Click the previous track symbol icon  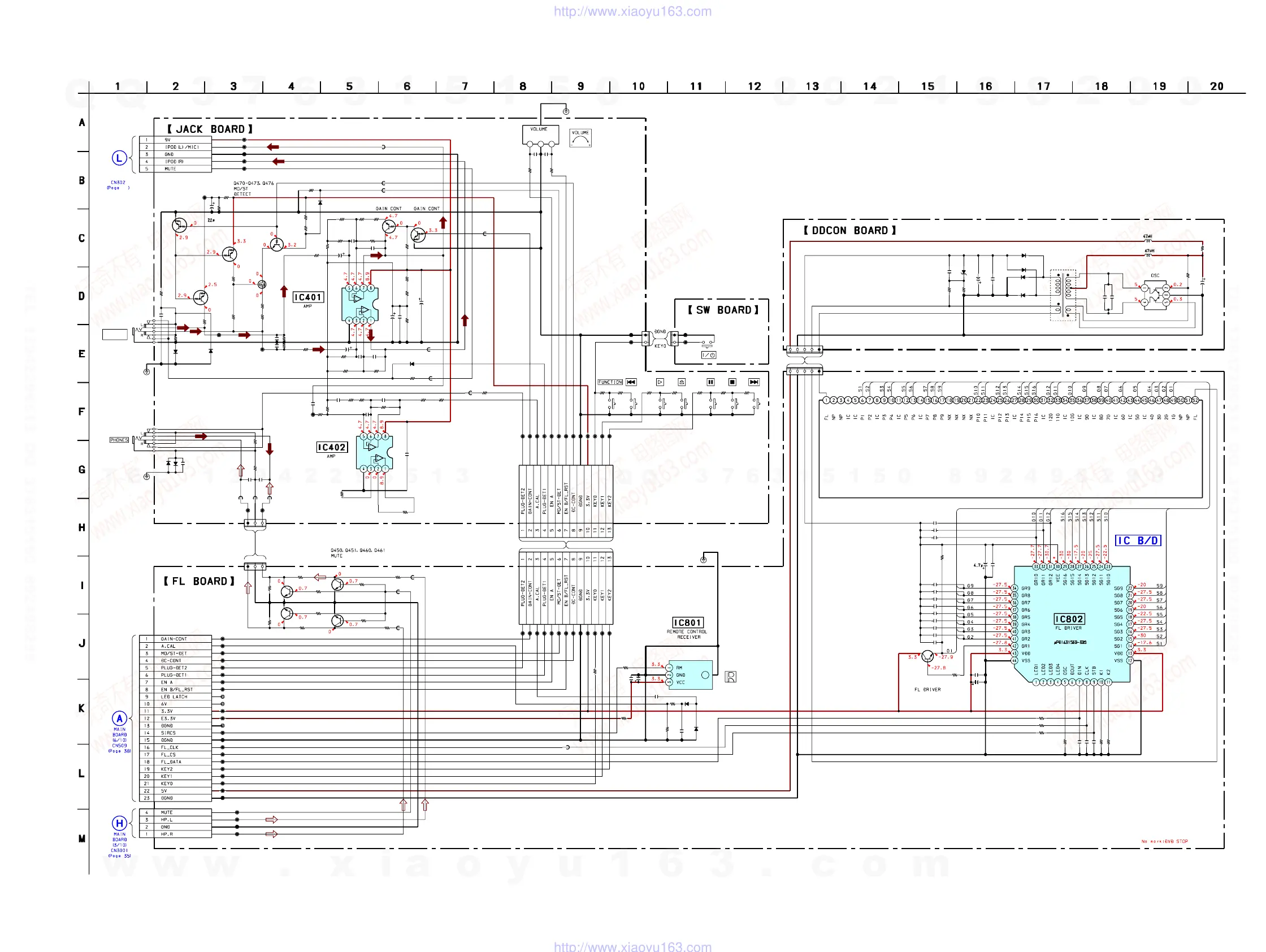click(x=631, y=382)
